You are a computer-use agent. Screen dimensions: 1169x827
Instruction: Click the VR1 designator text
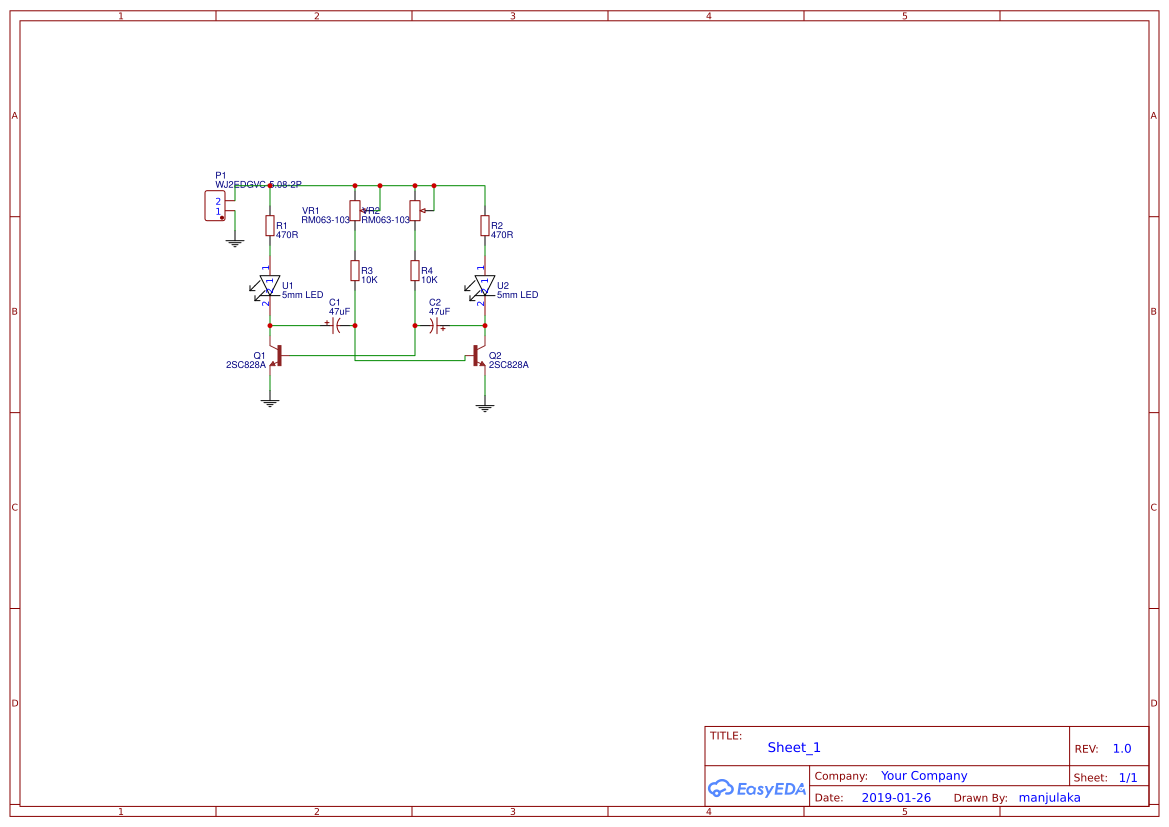click(x=310, y=211)
